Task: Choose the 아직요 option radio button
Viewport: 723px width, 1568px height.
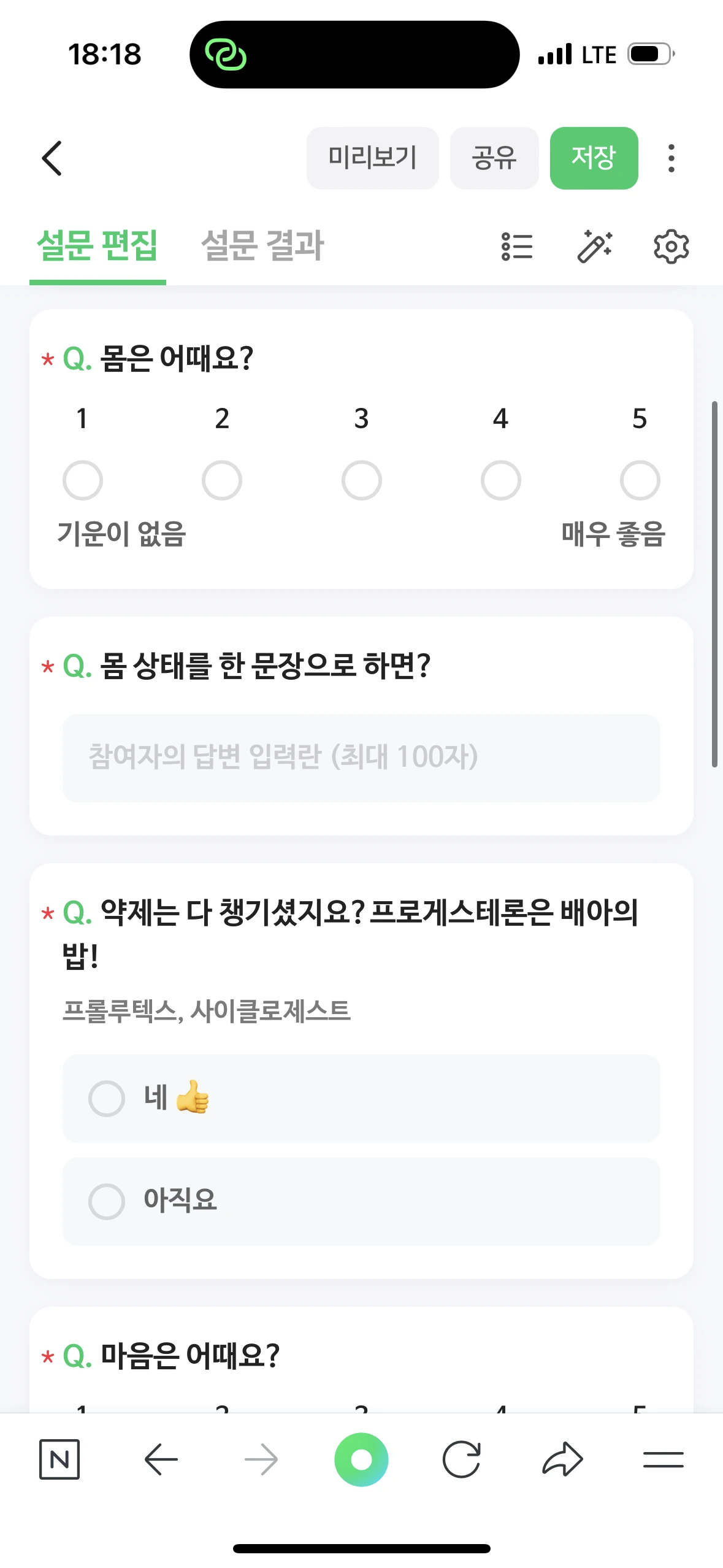Action: (x=107, y=1201)
